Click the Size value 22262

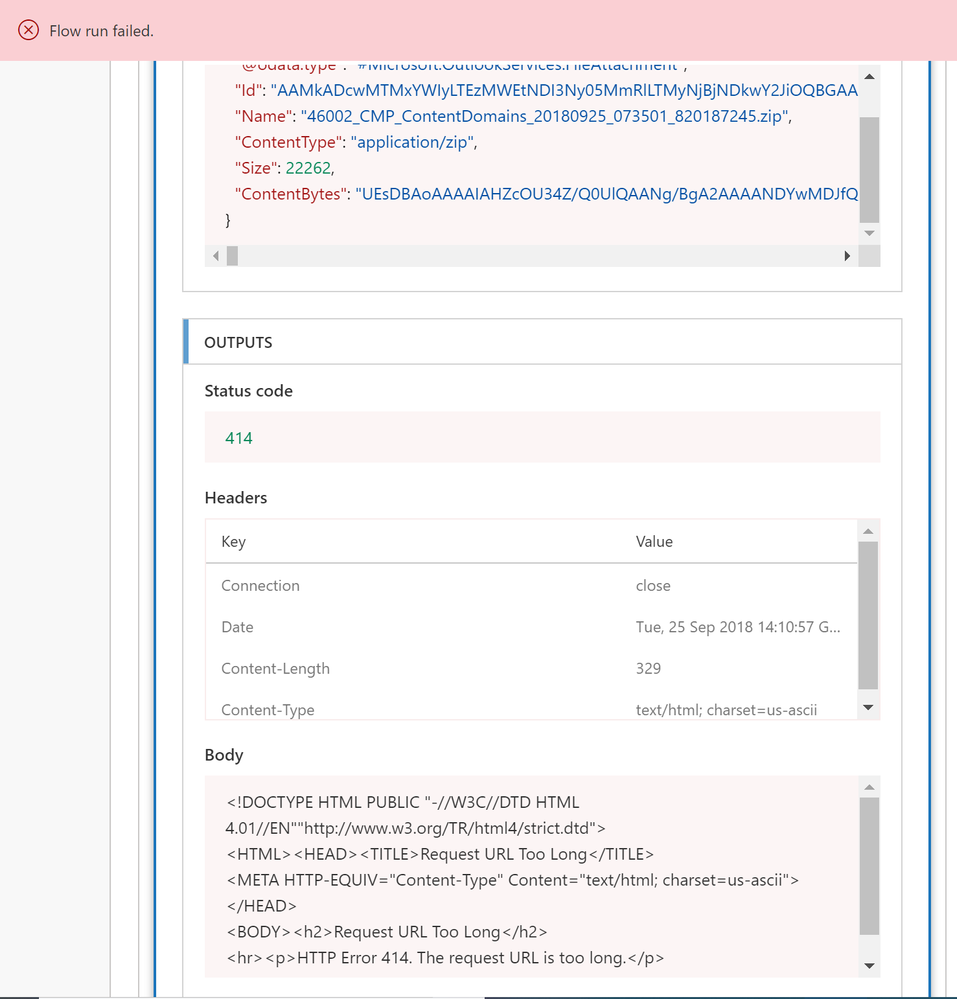coord(308,168)
